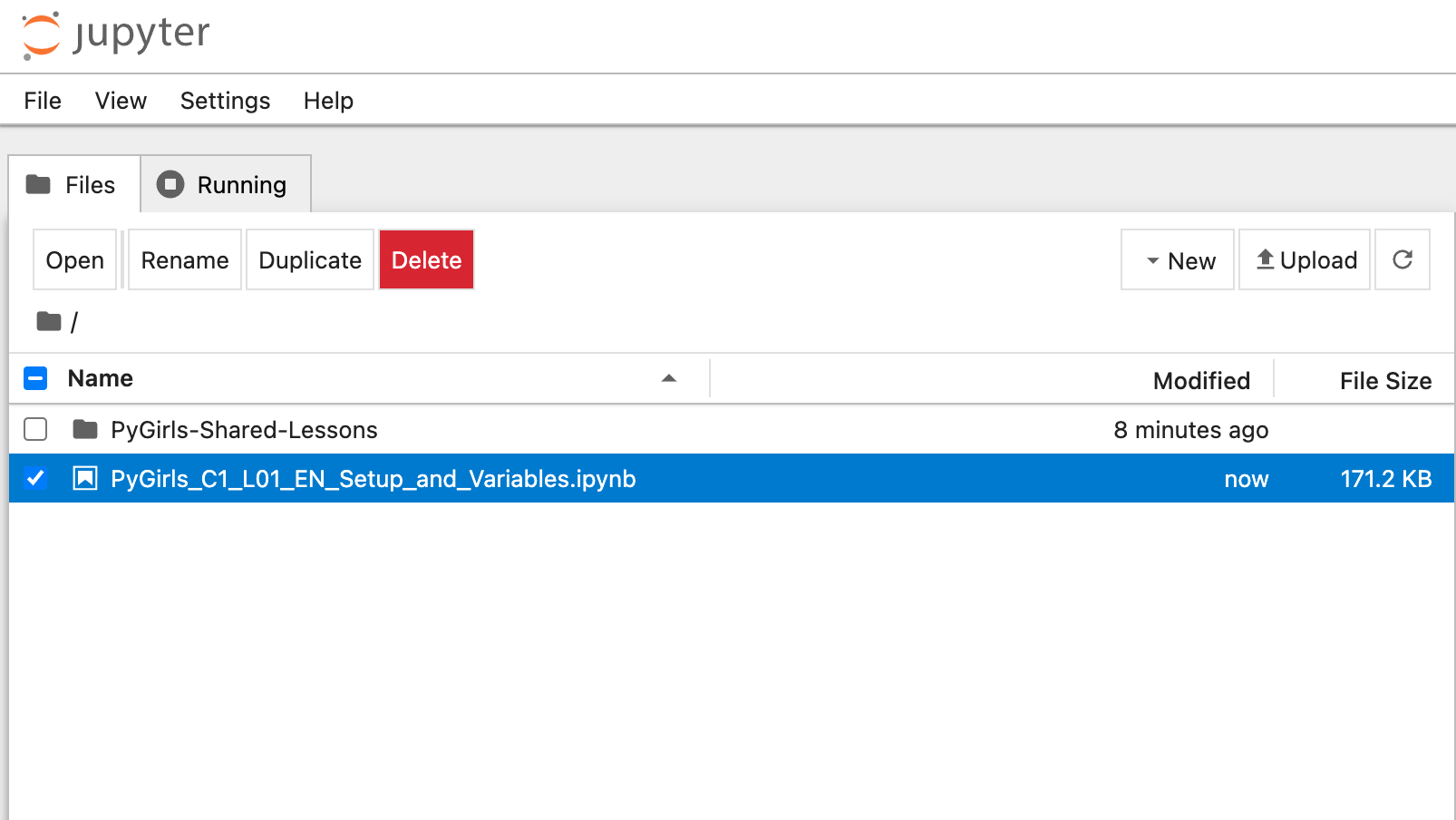Click the red Delete button
Image resolution: width=1456 pixels, height=820 pixels.
click(426, 260)
